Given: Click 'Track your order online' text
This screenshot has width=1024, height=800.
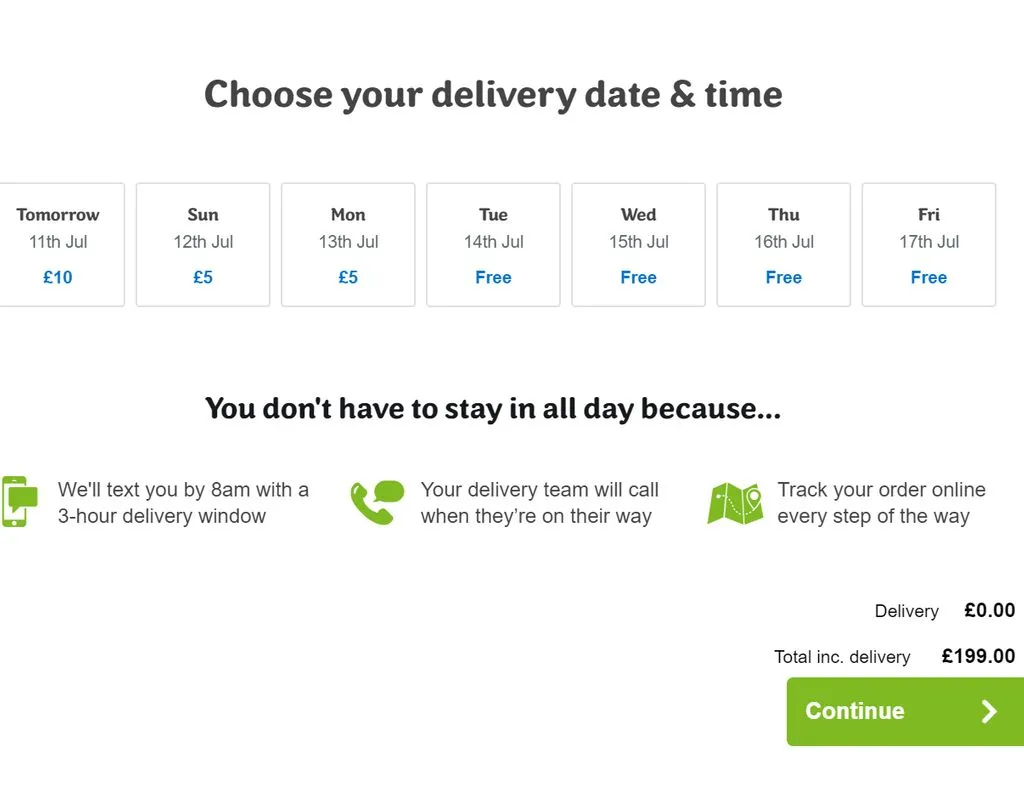Looking at the screenshot, I should click(881, 490).
